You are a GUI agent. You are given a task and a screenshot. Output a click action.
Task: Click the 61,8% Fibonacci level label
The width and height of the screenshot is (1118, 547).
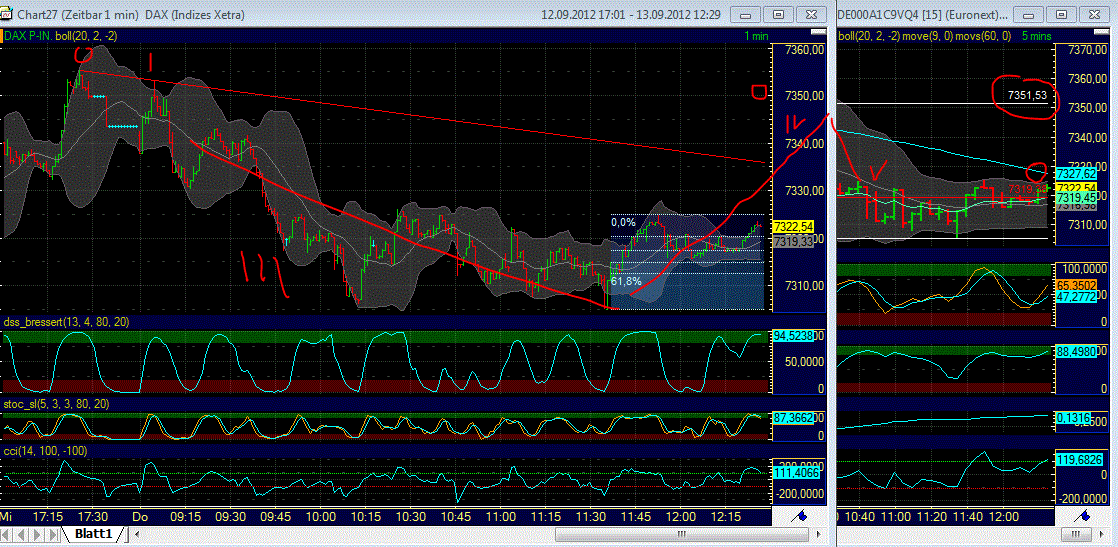click(x=625, y=281)
